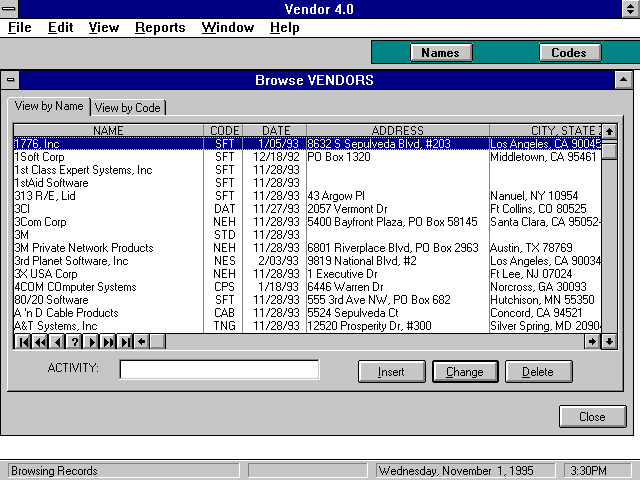
Task: Open the Reports menu
Action: (160, 28)
